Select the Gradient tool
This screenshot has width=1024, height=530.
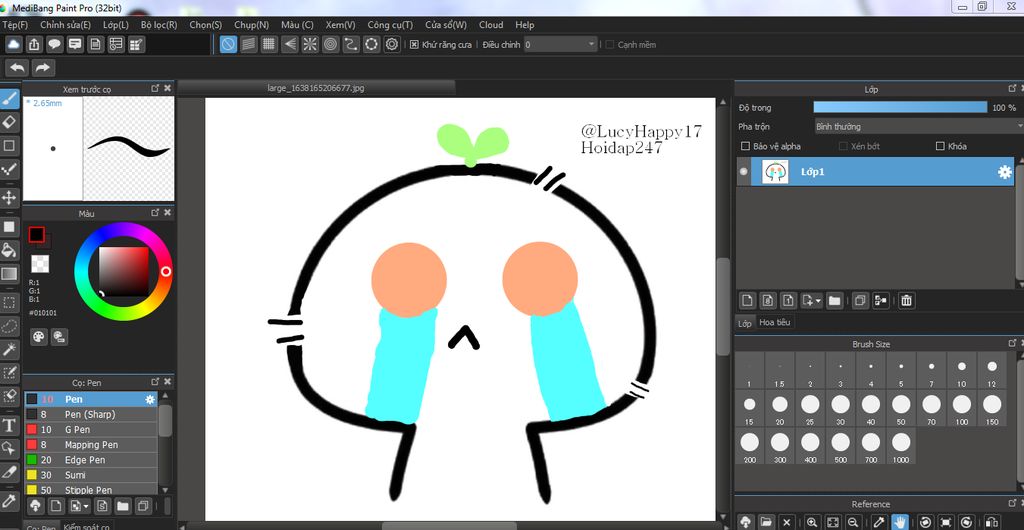[9, 273]
